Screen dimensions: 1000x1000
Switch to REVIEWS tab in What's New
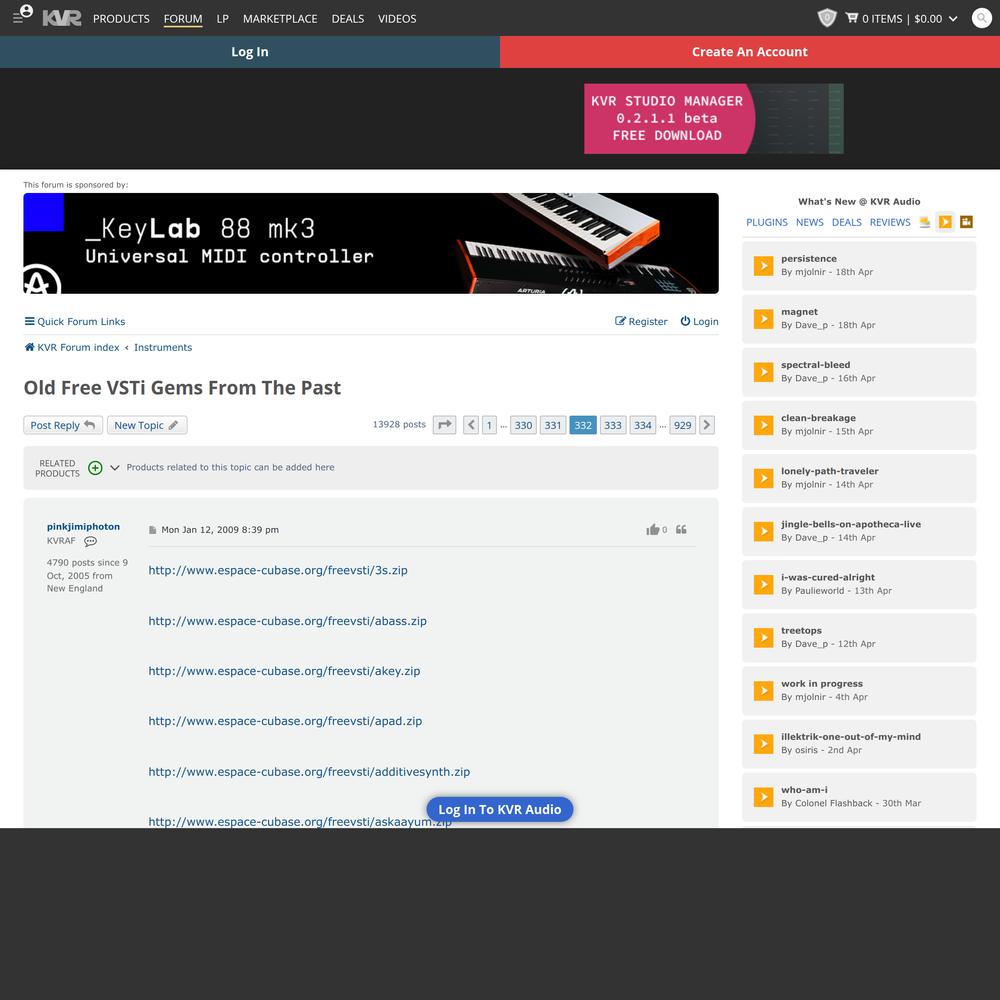click(890, 222)
